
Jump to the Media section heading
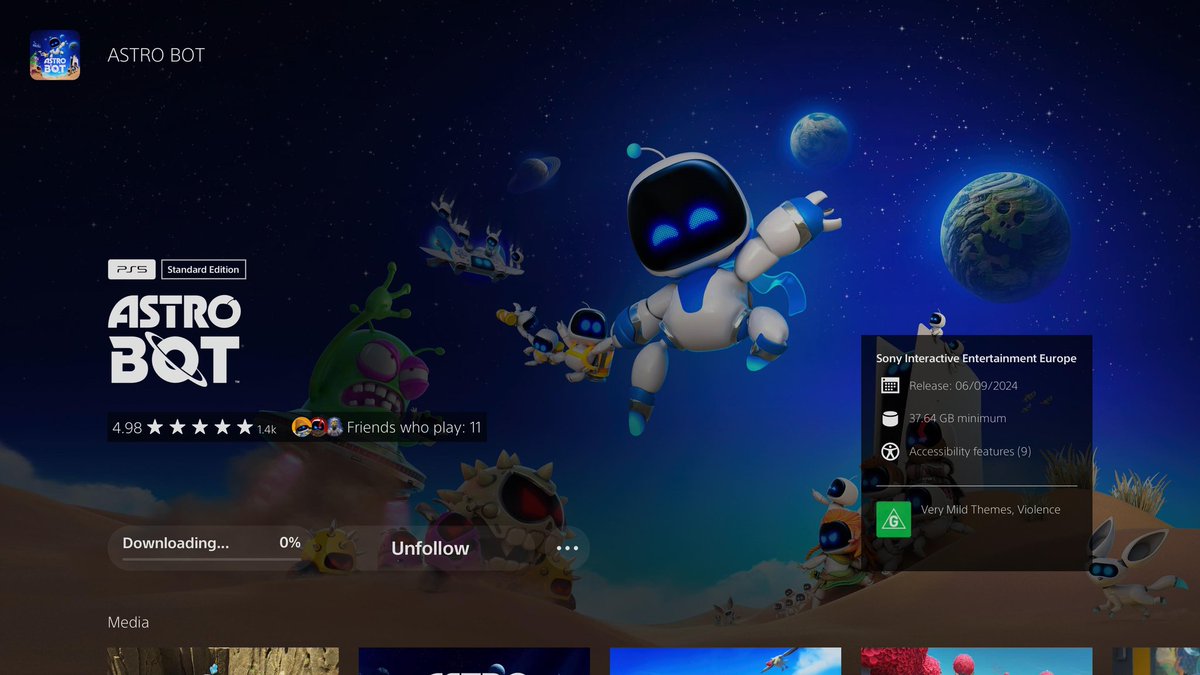128,622
